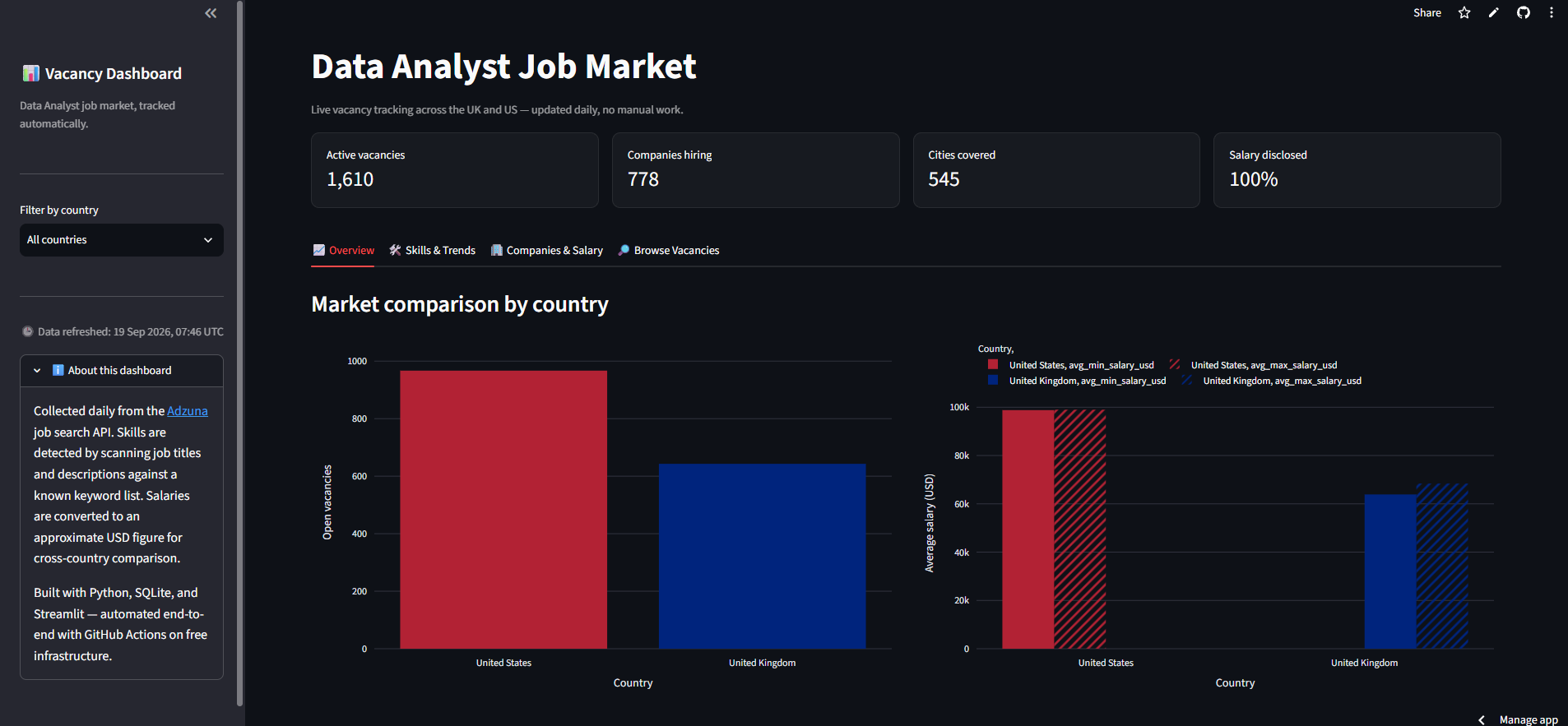Open the Filter by country dropdown

coord(122,240)
